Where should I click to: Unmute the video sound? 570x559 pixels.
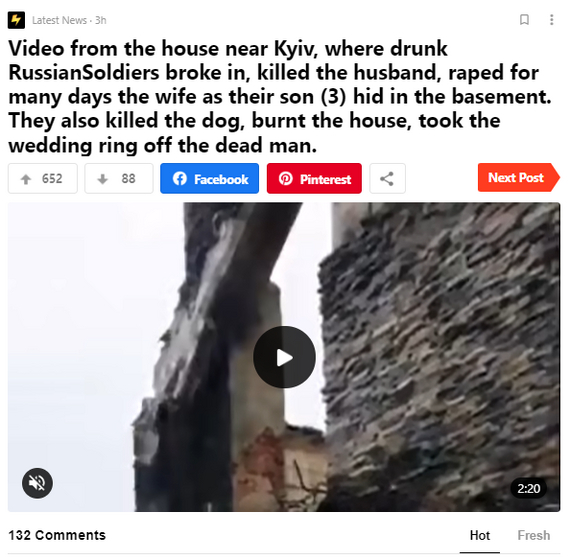tap(37, 483)
